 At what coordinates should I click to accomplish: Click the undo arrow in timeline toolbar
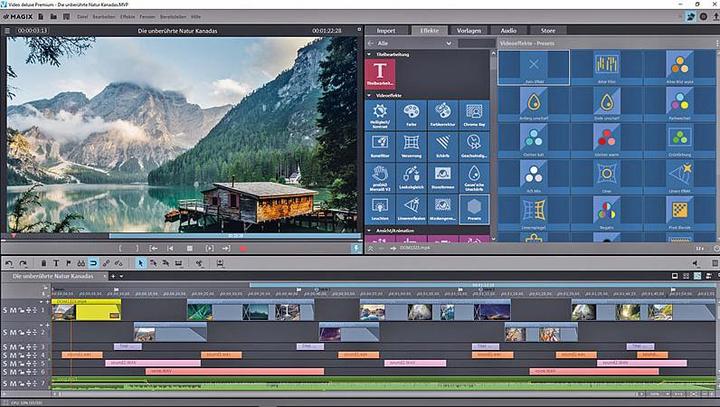click(x=9, y=263)
